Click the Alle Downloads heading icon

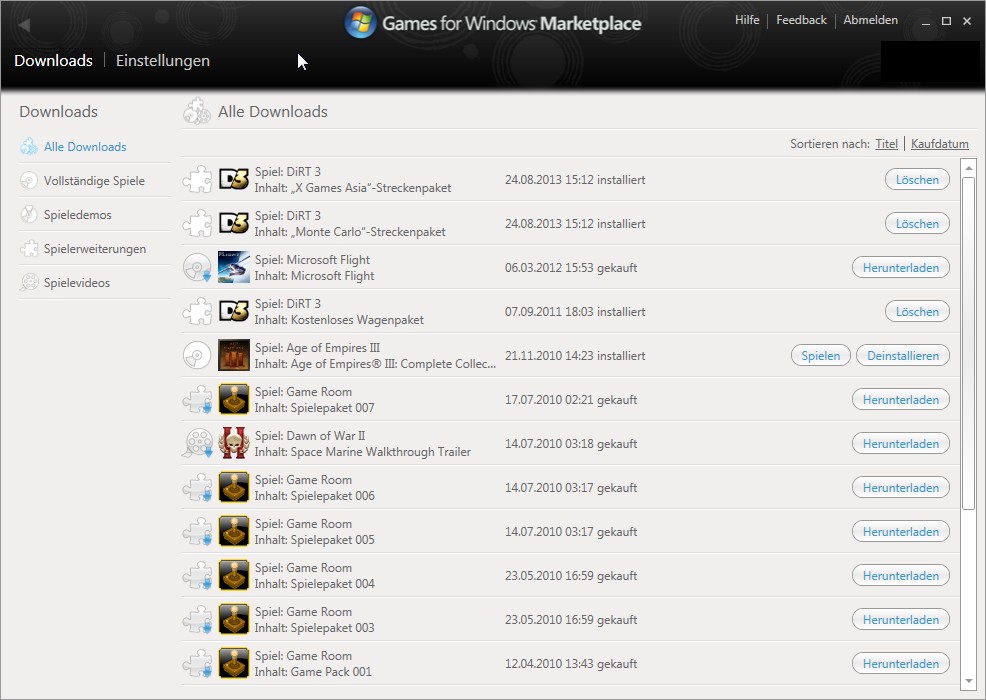click(x=197, y=111)
